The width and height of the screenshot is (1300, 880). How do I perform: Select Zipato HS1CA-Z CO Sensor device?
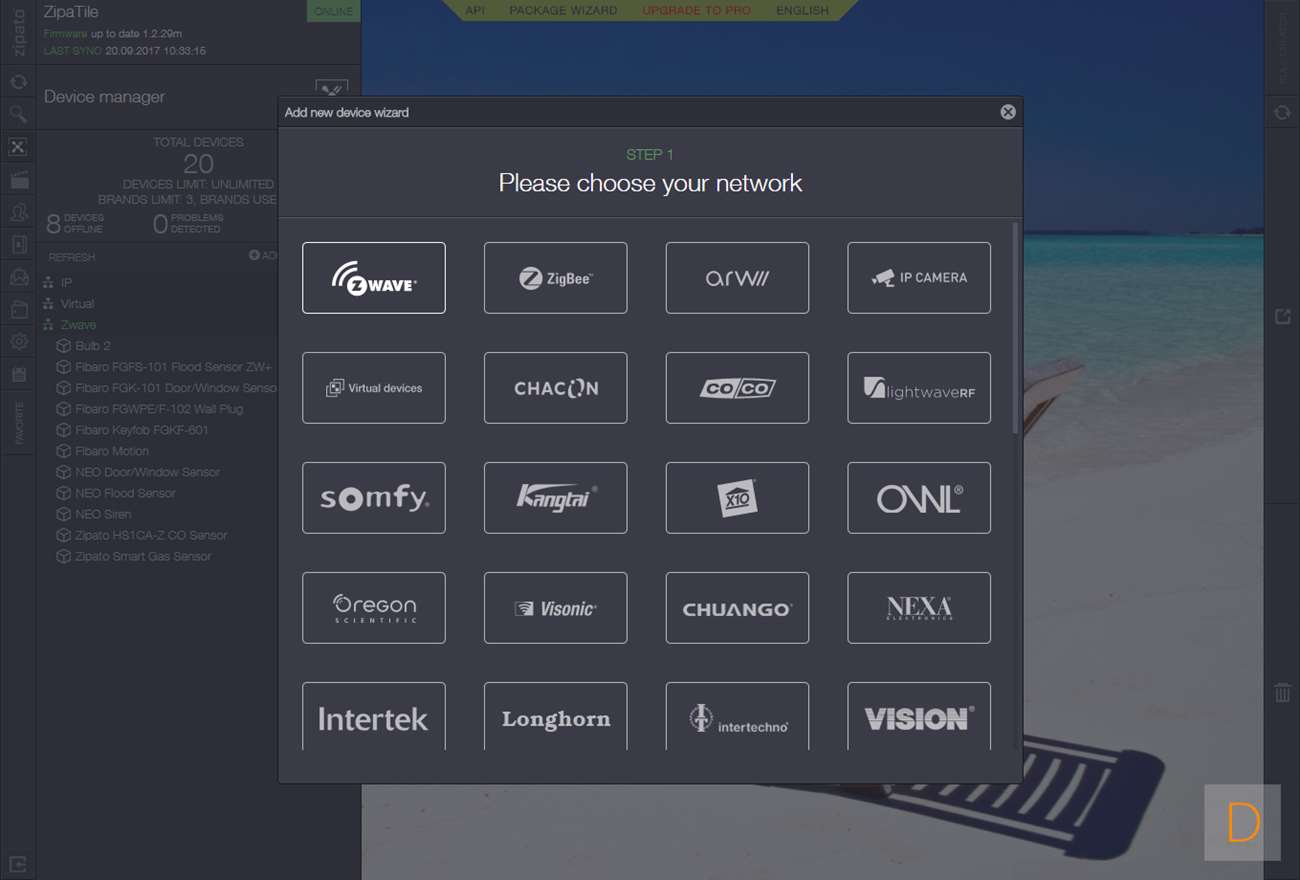[142, 535]
